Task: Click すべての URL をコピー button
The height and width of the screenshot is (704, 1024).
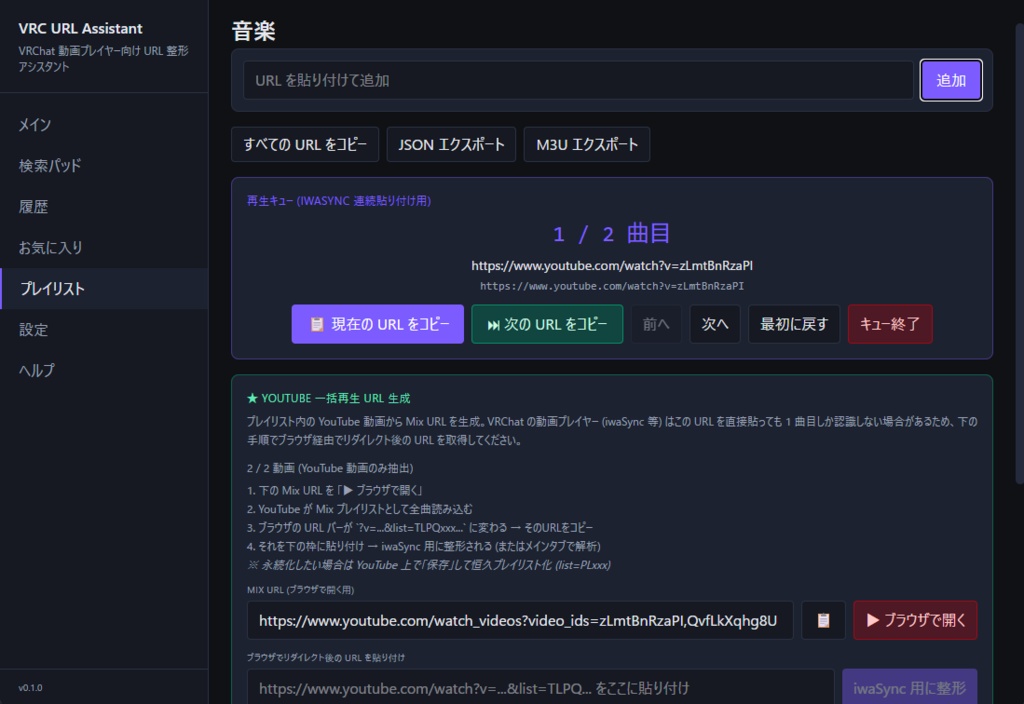Action: (305, 144)
